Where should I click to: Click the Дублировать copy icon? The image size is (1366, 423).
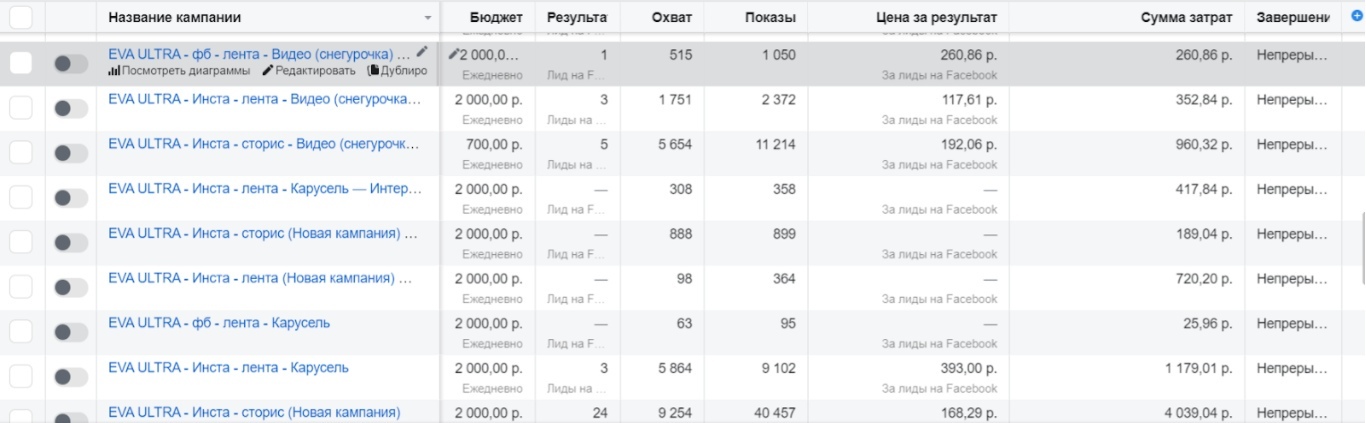click(x=373, y=71)
